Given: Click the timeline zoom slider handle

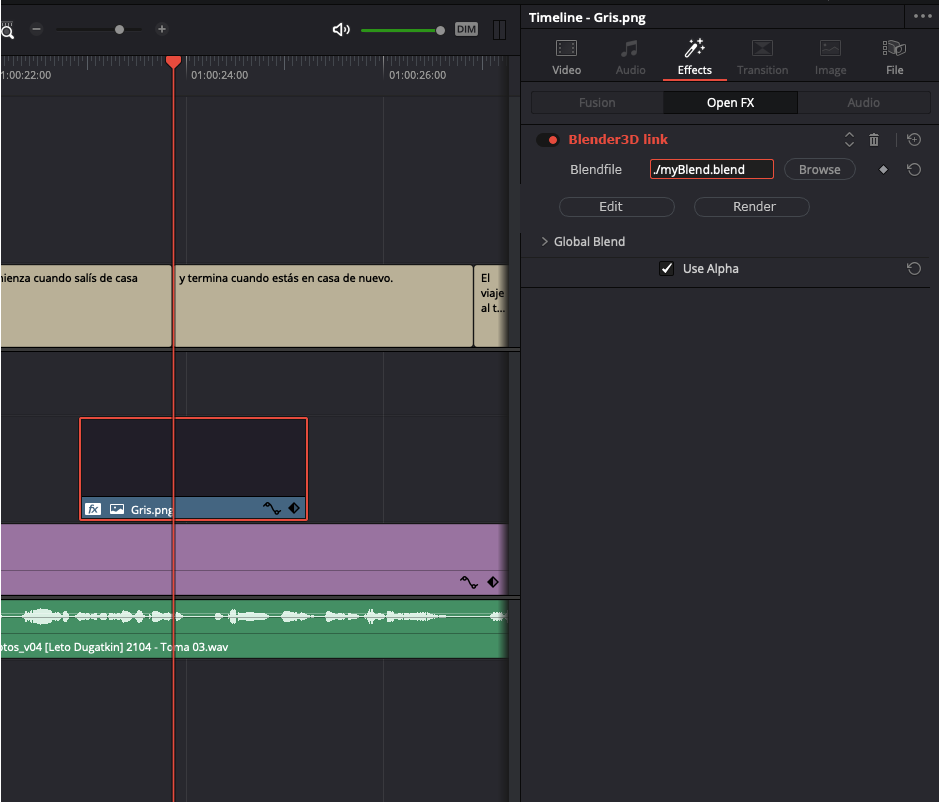Looking at the screenshot, I should click(x=119, y=29).
